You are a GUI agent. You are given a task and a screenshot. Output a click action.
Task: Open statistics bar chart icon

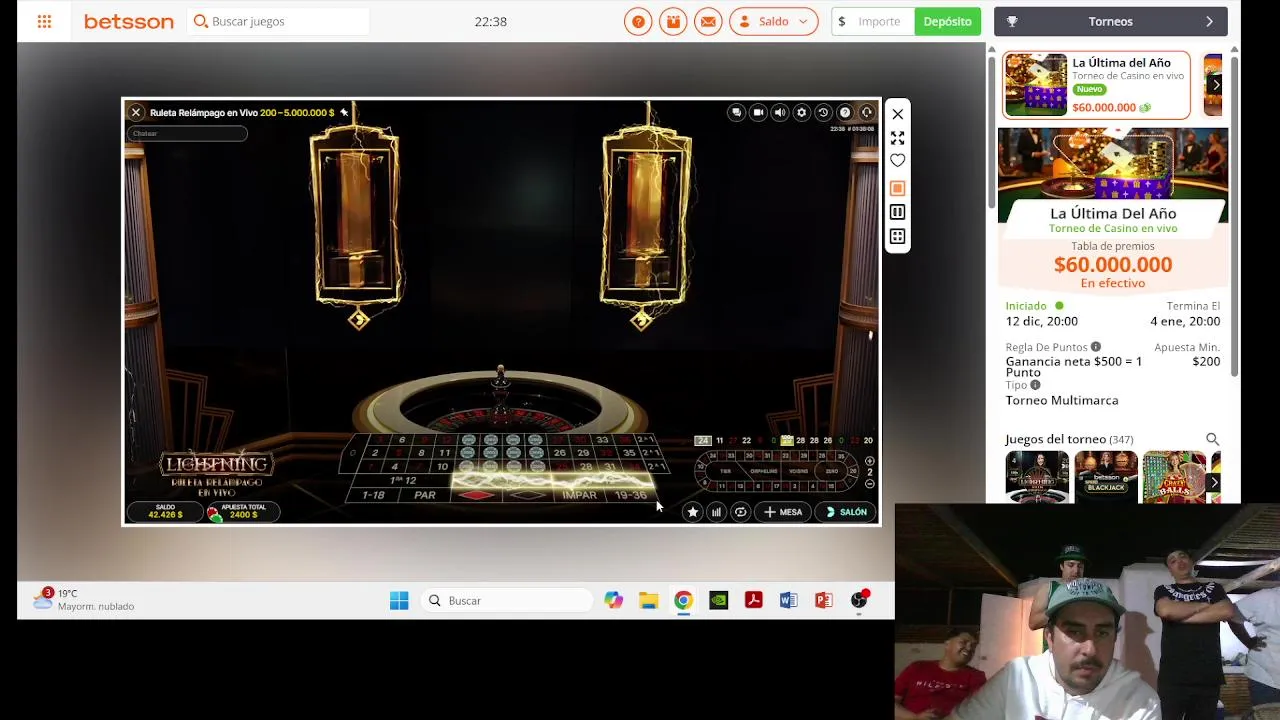point(716,512)
